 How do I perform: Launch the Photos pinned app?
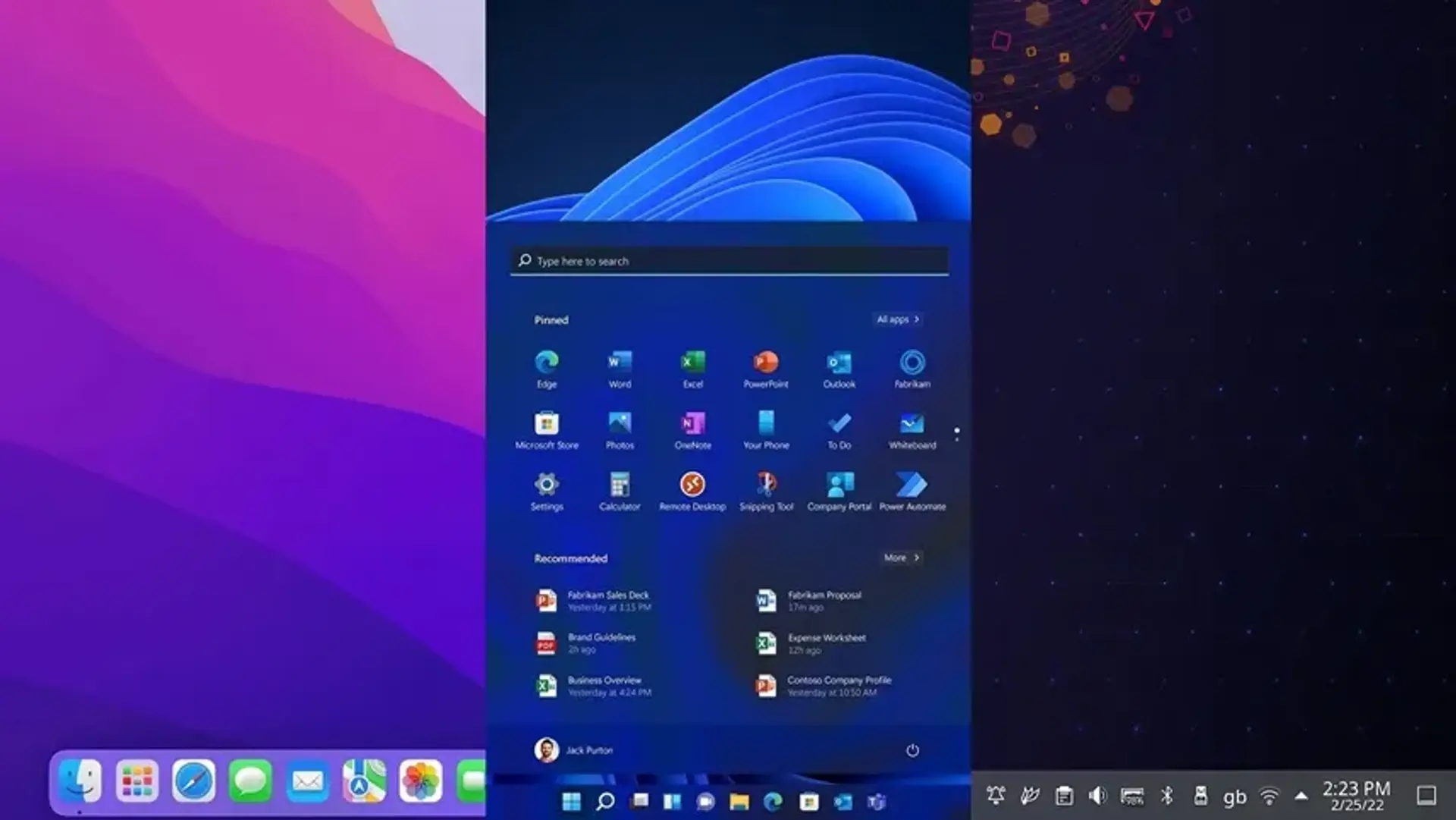(620, 430)
